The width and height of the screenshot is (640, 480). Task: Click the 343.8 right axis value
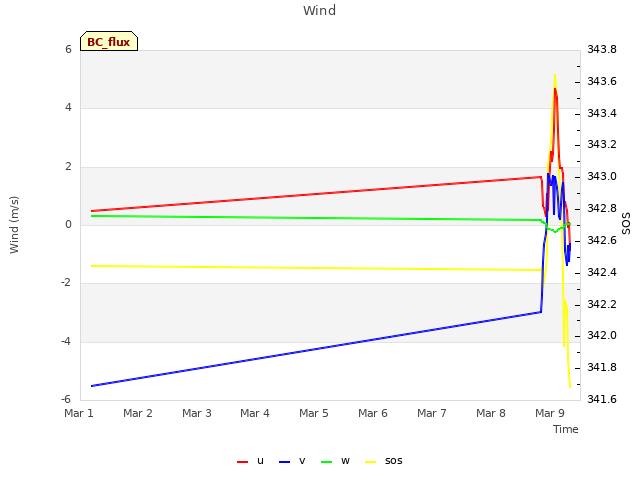pyautogui.click(x=602, y=49)
